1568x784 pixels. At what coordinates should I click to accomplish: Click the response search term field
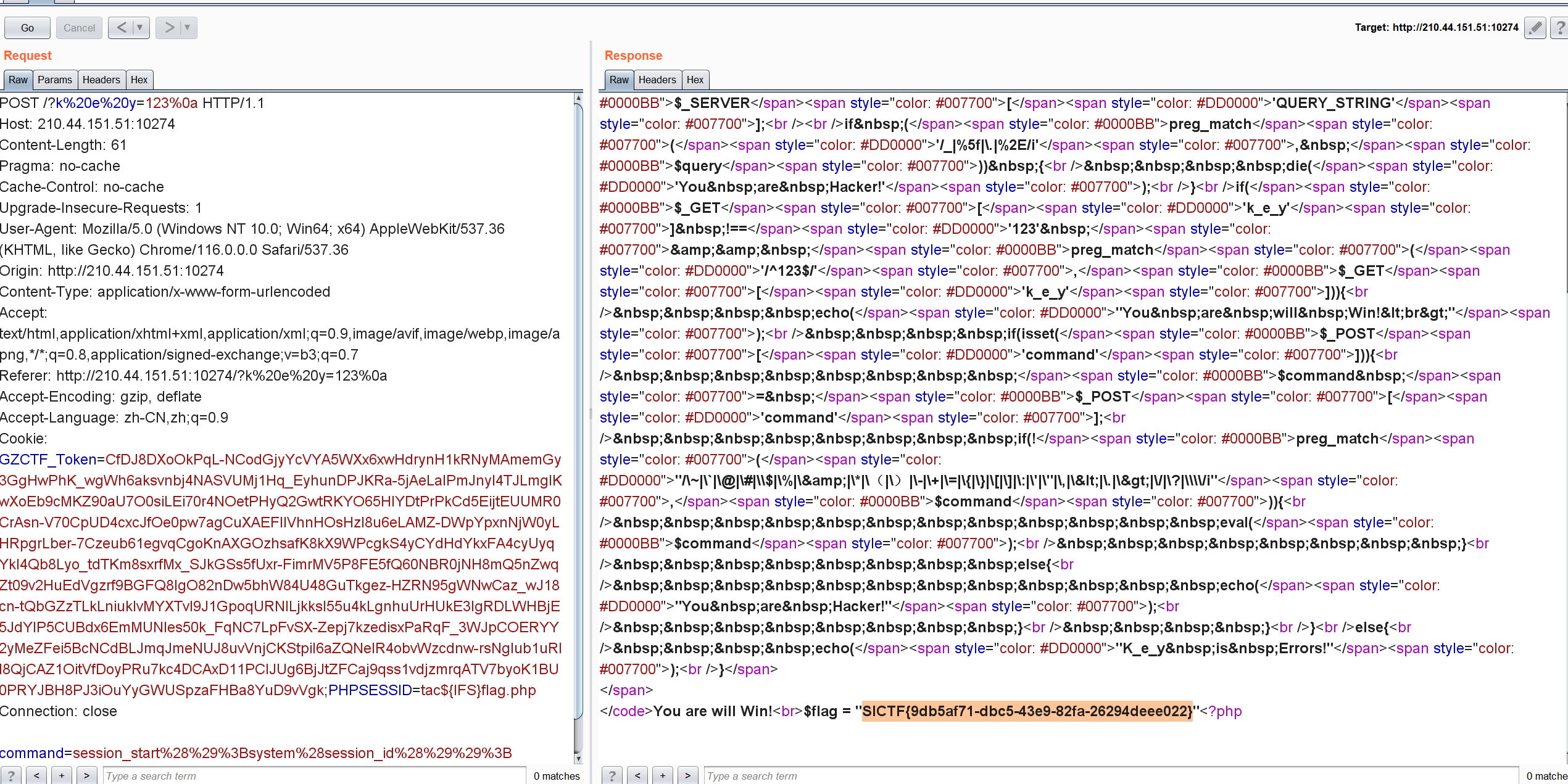[x=1111, y=775]
